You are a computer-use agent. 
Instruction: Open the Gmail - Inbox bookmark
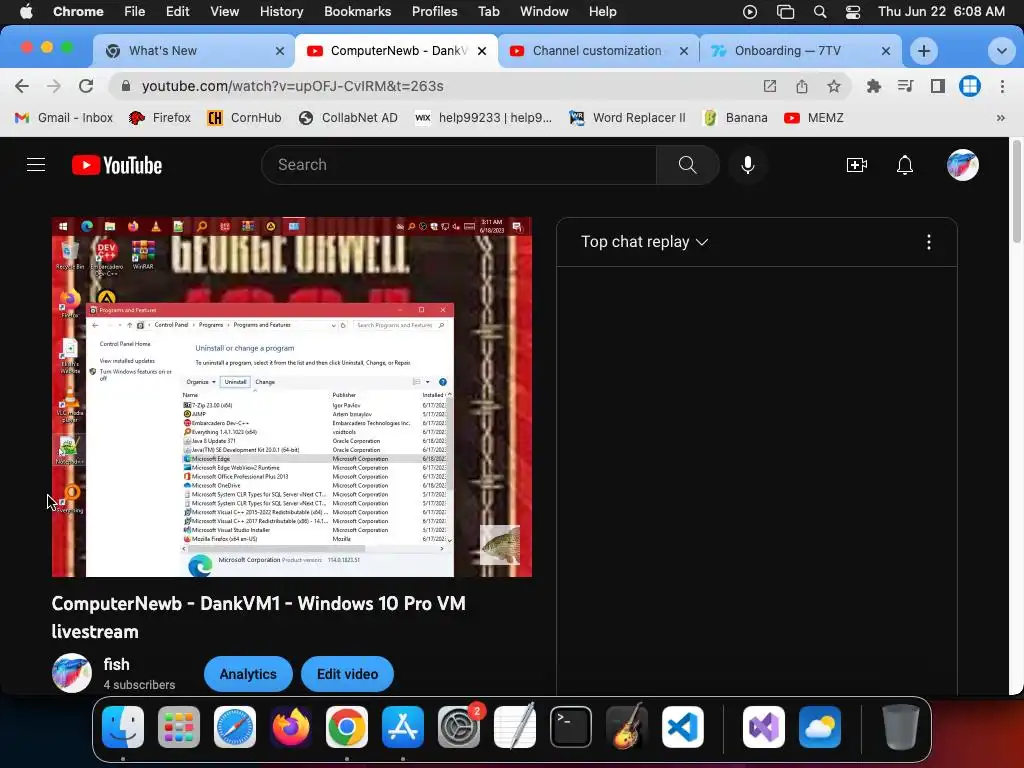tap(64, 118)
